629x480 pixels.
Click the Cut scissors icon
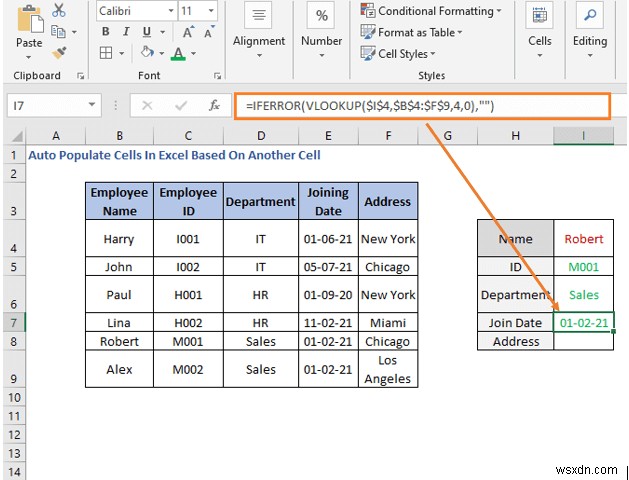[59, 10]
